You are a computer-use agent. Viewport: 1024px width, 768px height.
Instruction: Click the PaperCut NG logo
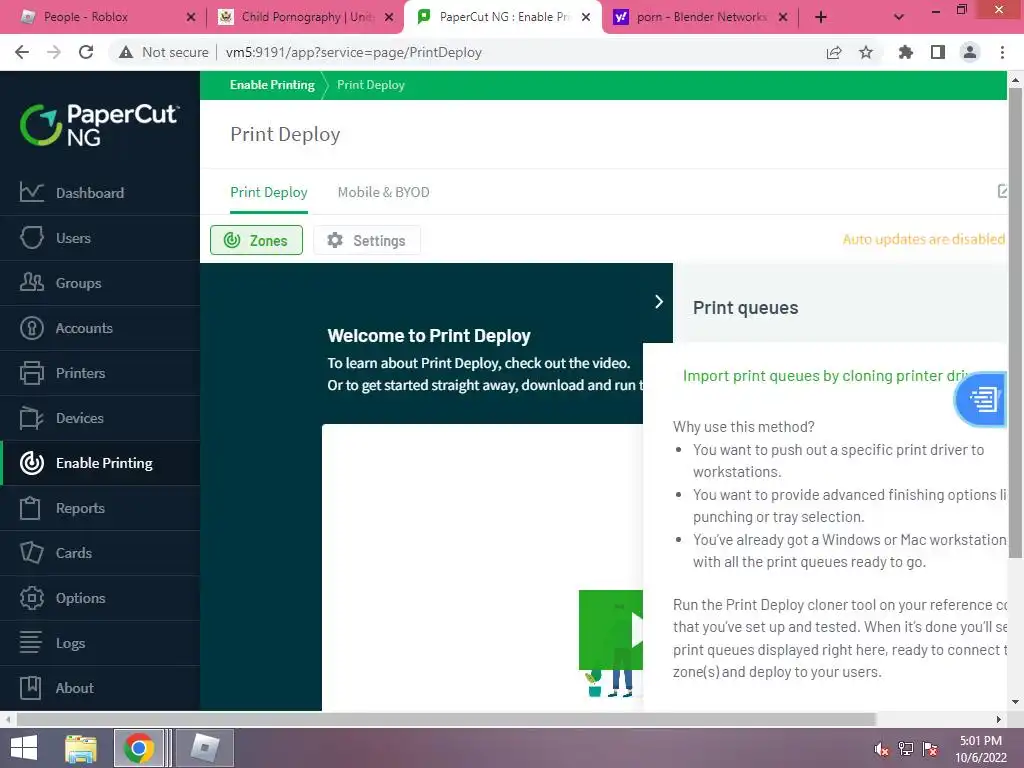tap(99, 124)
